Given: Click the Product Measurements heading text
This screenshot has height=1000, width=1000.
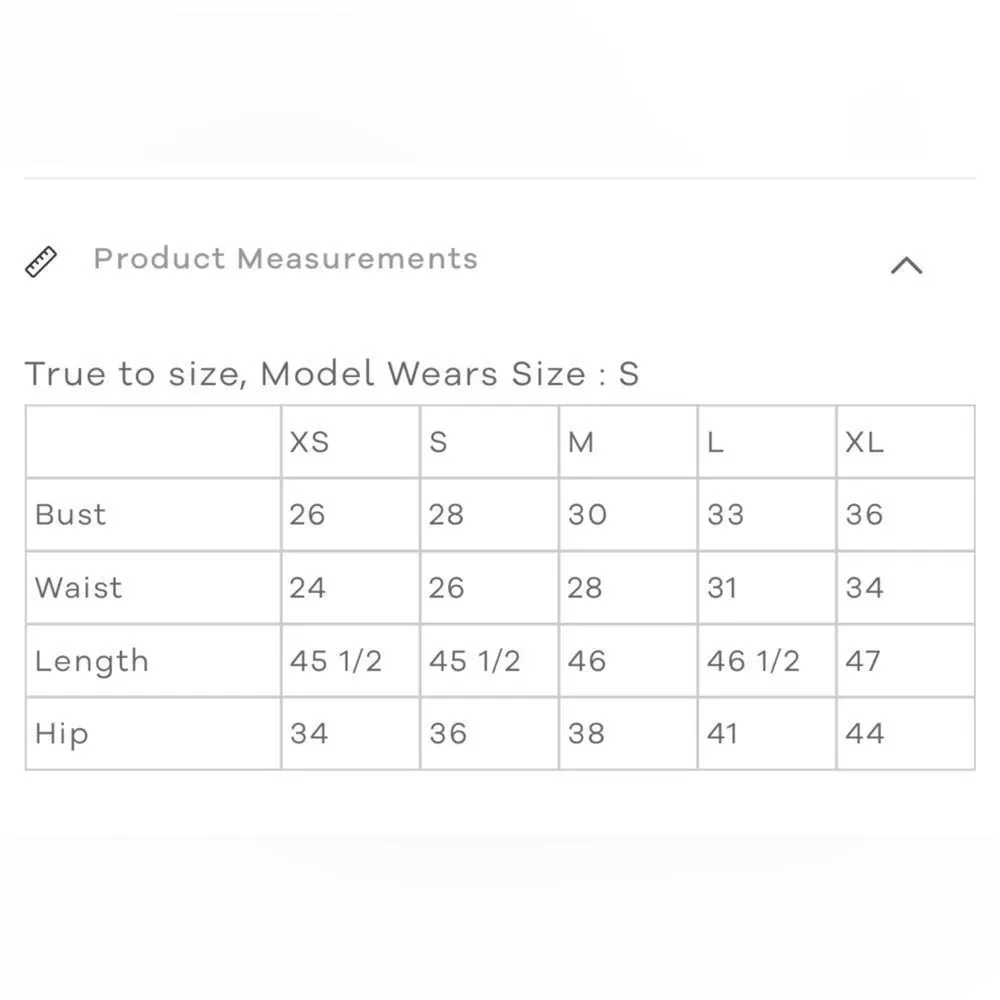Looking at the screenshot, I should [285, 259].
